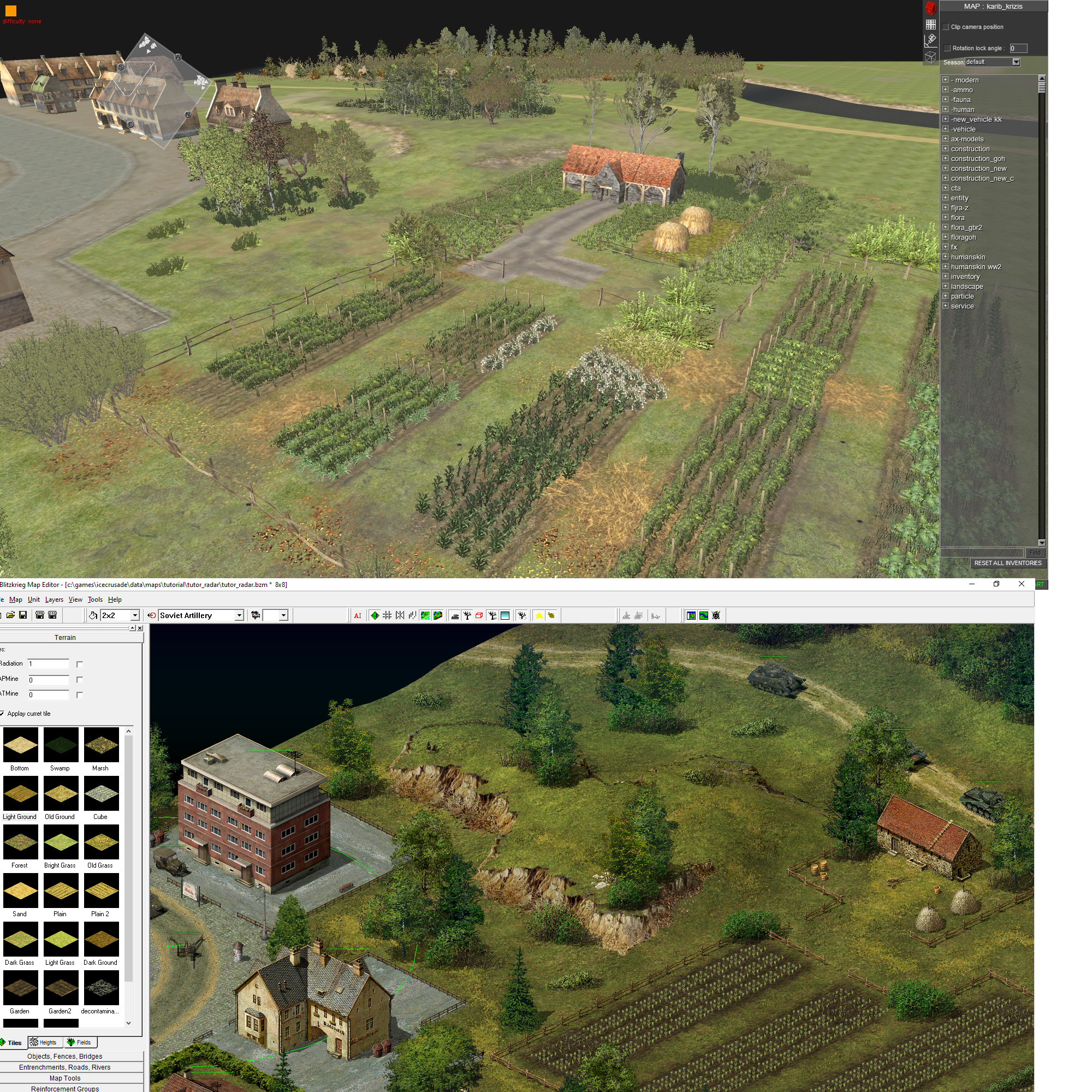This screenshot has width=1092, height=1092.
Task: Open the Unit menu
Action: click(34, 599)
